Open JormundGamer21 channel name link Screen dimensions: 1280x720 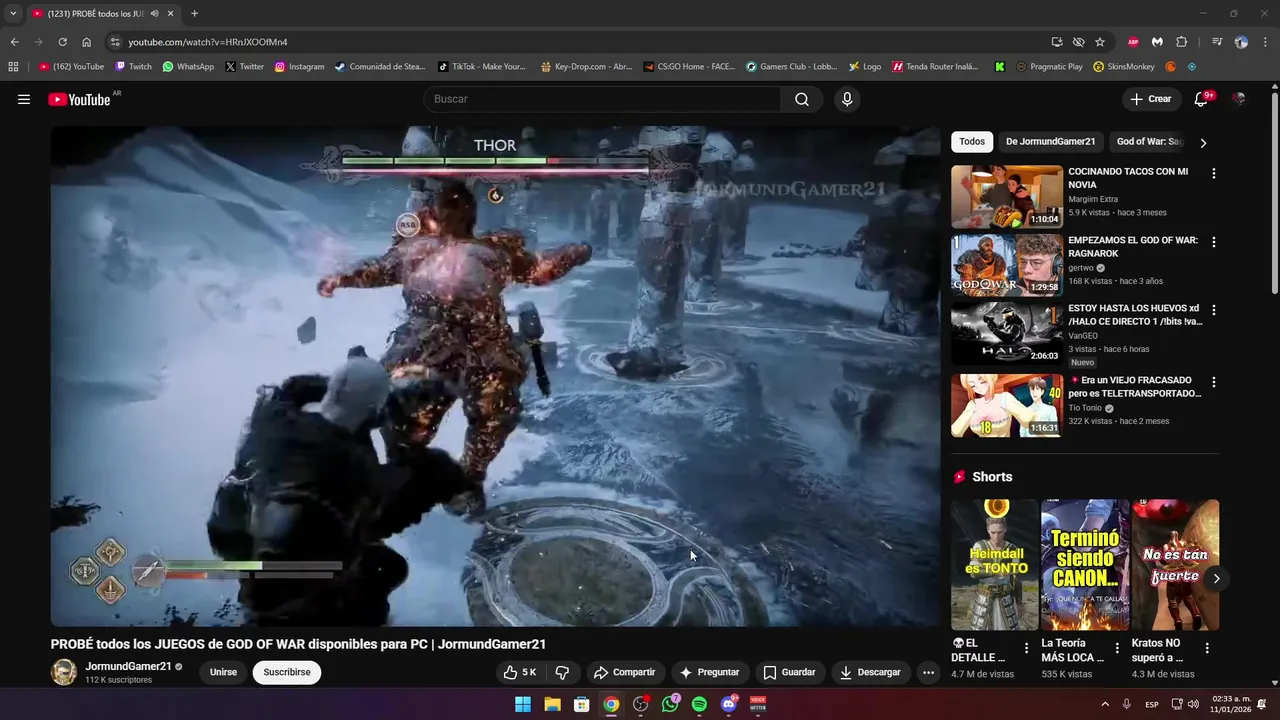[128, 666]
